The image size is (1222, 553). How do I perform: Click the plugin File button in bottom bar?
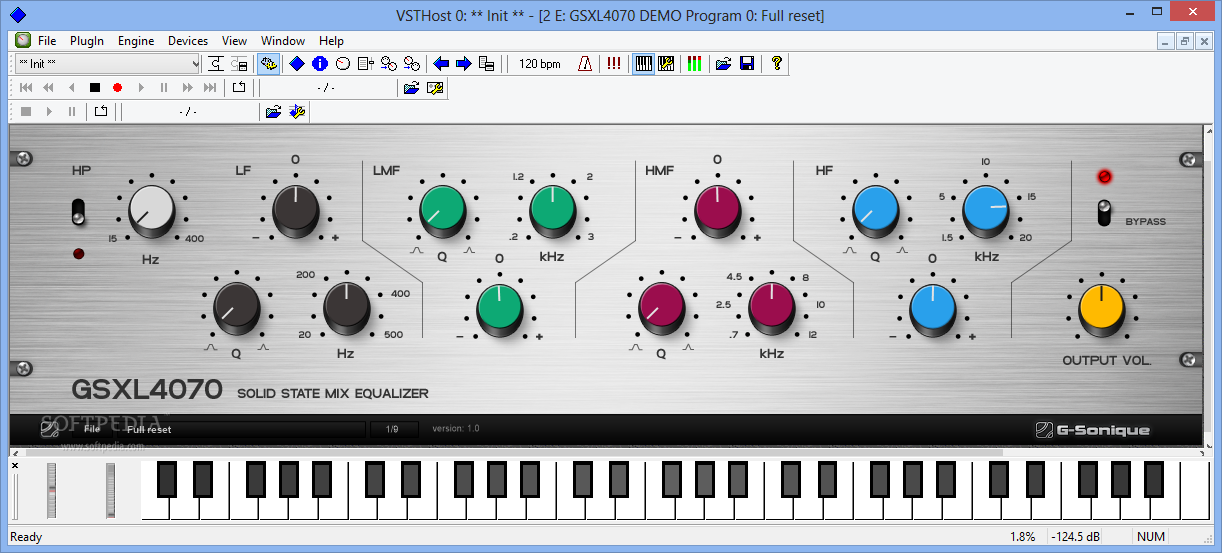[92, 429]
